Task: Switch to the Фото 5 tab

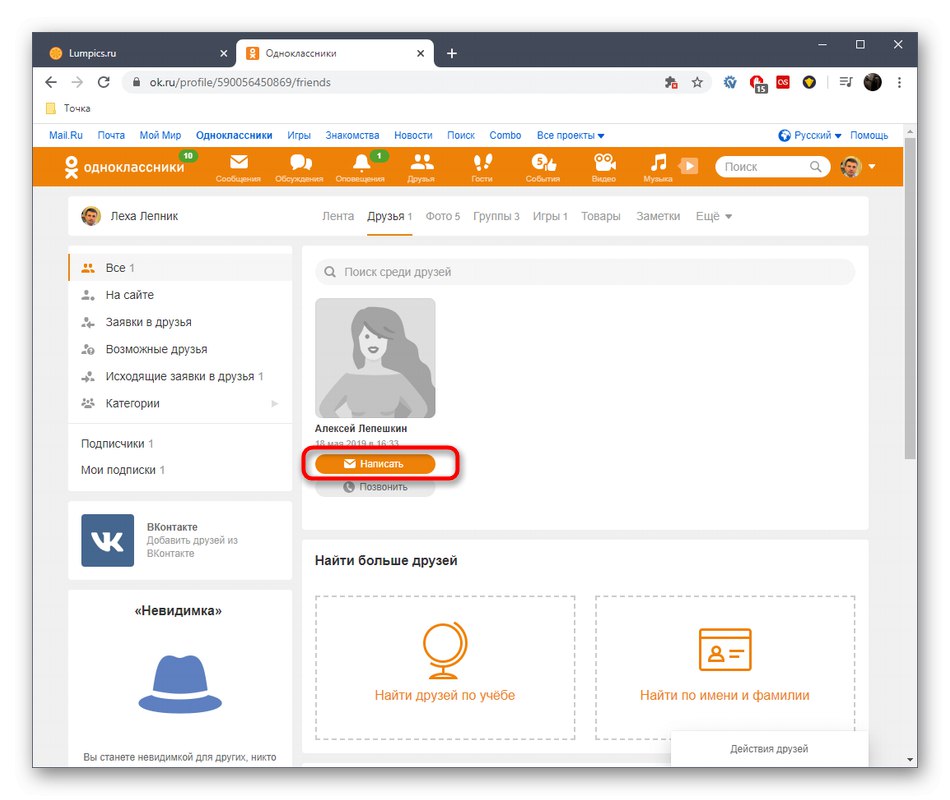Action: [x=443, y=215]
